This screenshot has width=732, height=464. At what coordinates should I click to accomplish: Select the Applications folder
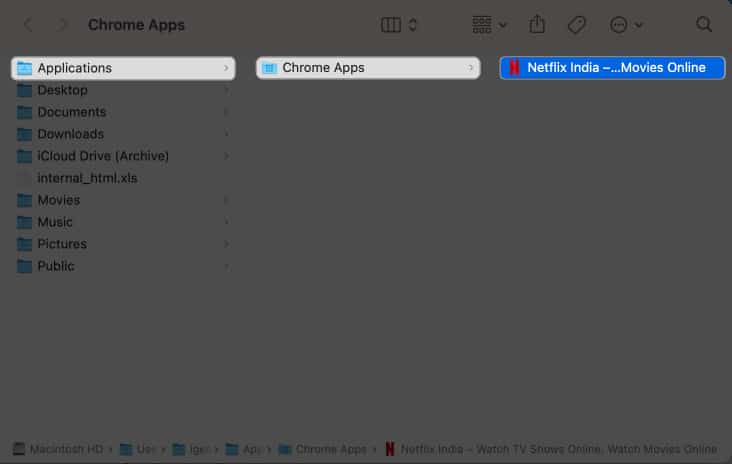coord(74,68)
